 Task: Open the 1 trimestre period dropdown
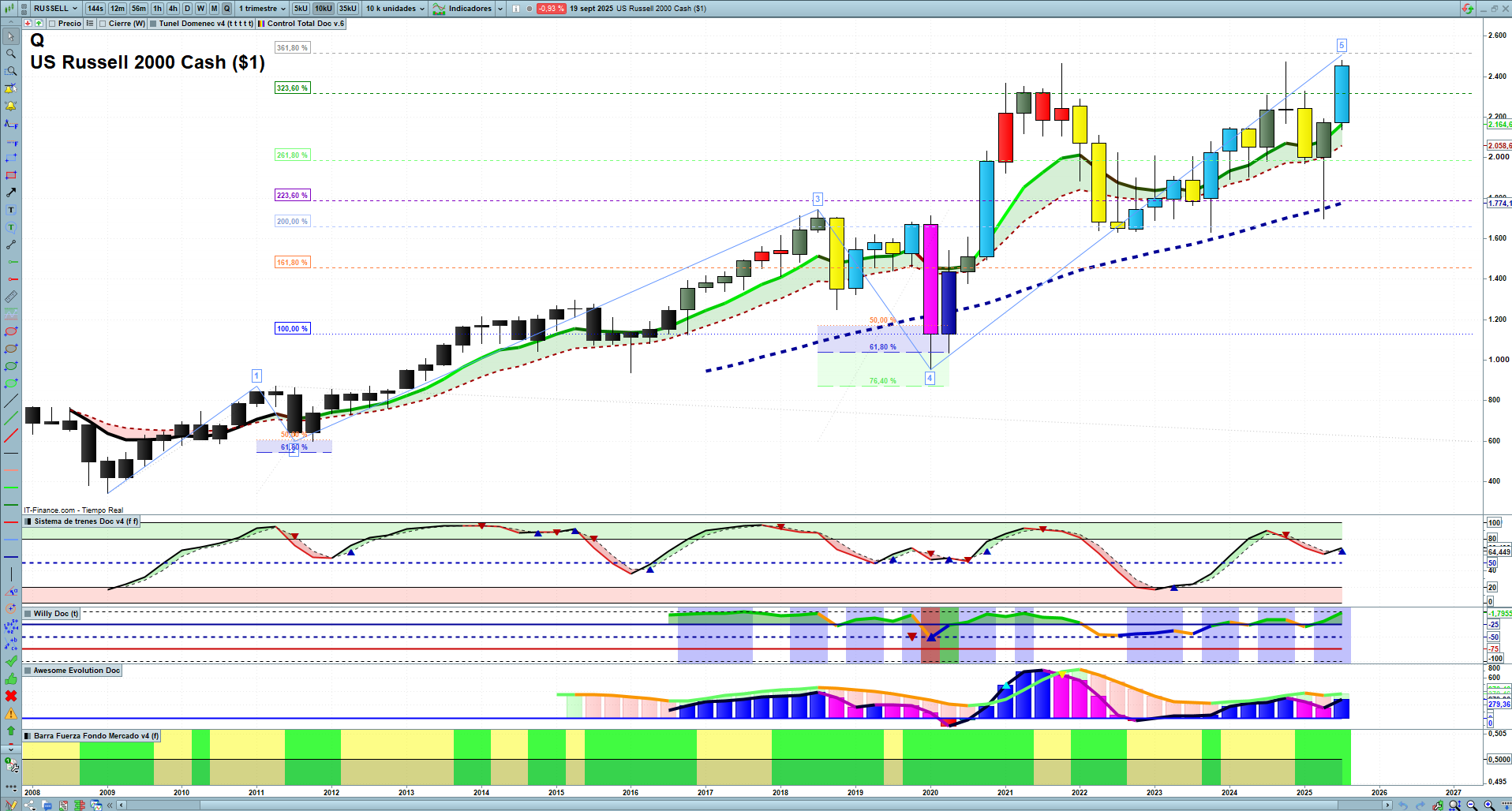[262, 9]
